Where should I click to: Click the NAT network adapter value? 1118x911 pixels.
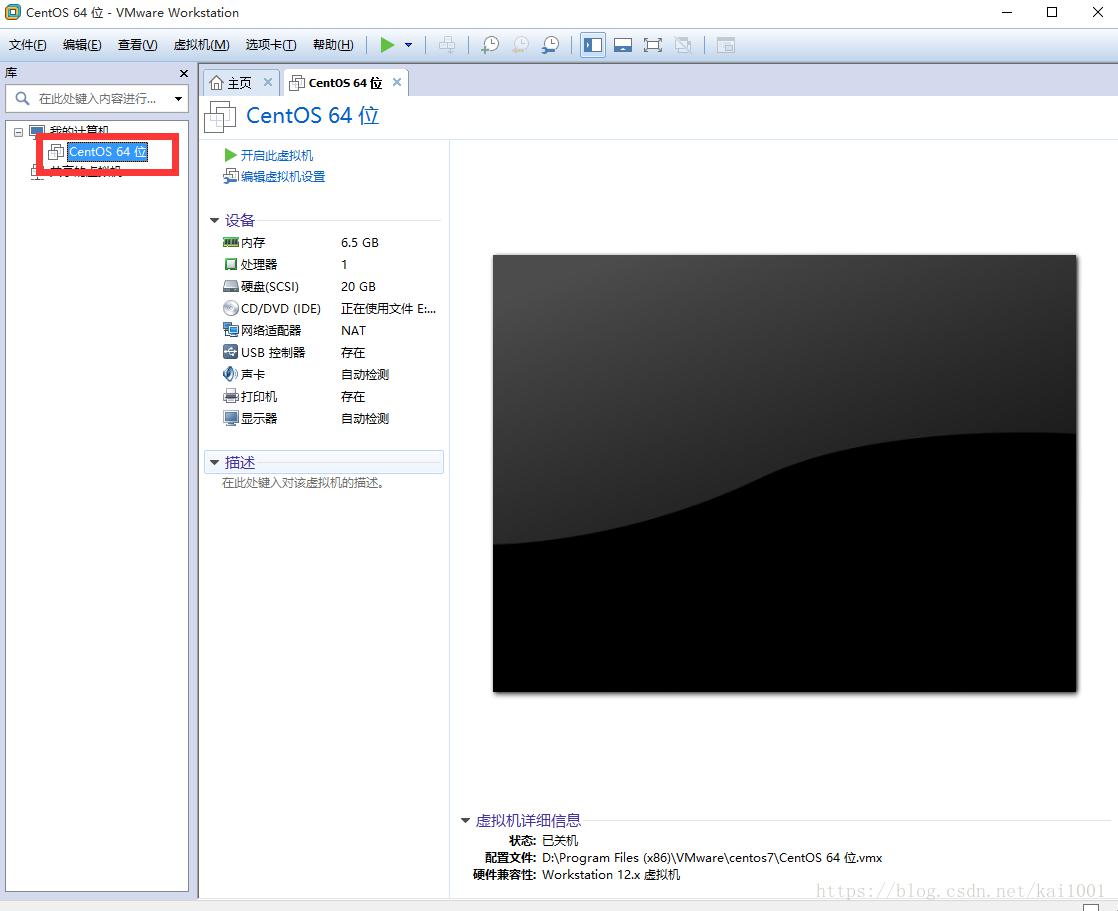pos(353,330)
